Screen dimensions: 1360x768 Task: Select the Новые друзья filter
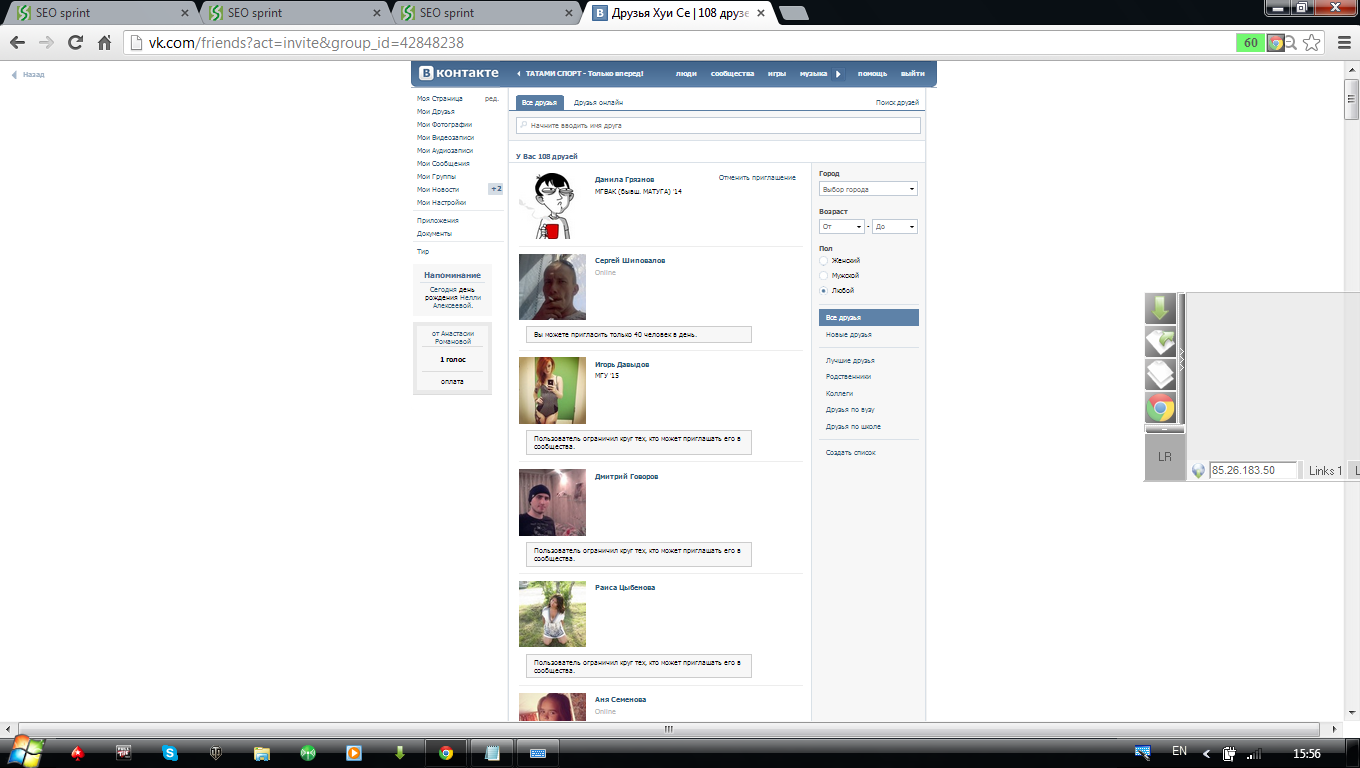(848, 334)
